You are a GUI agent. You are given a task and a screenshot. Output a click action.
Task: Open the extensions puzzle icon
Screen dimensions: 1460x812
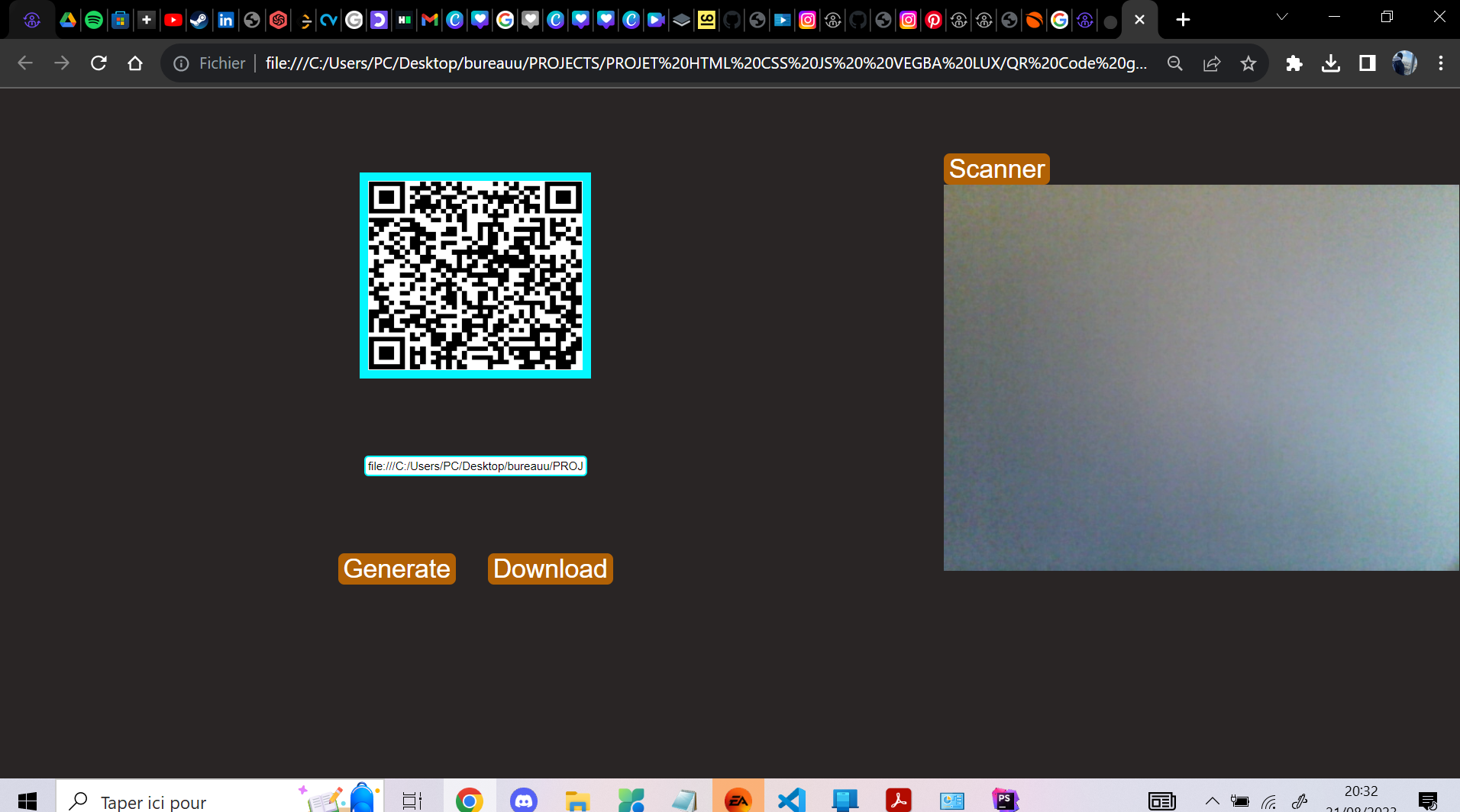pyautogui.click(x=1295, y=63)
